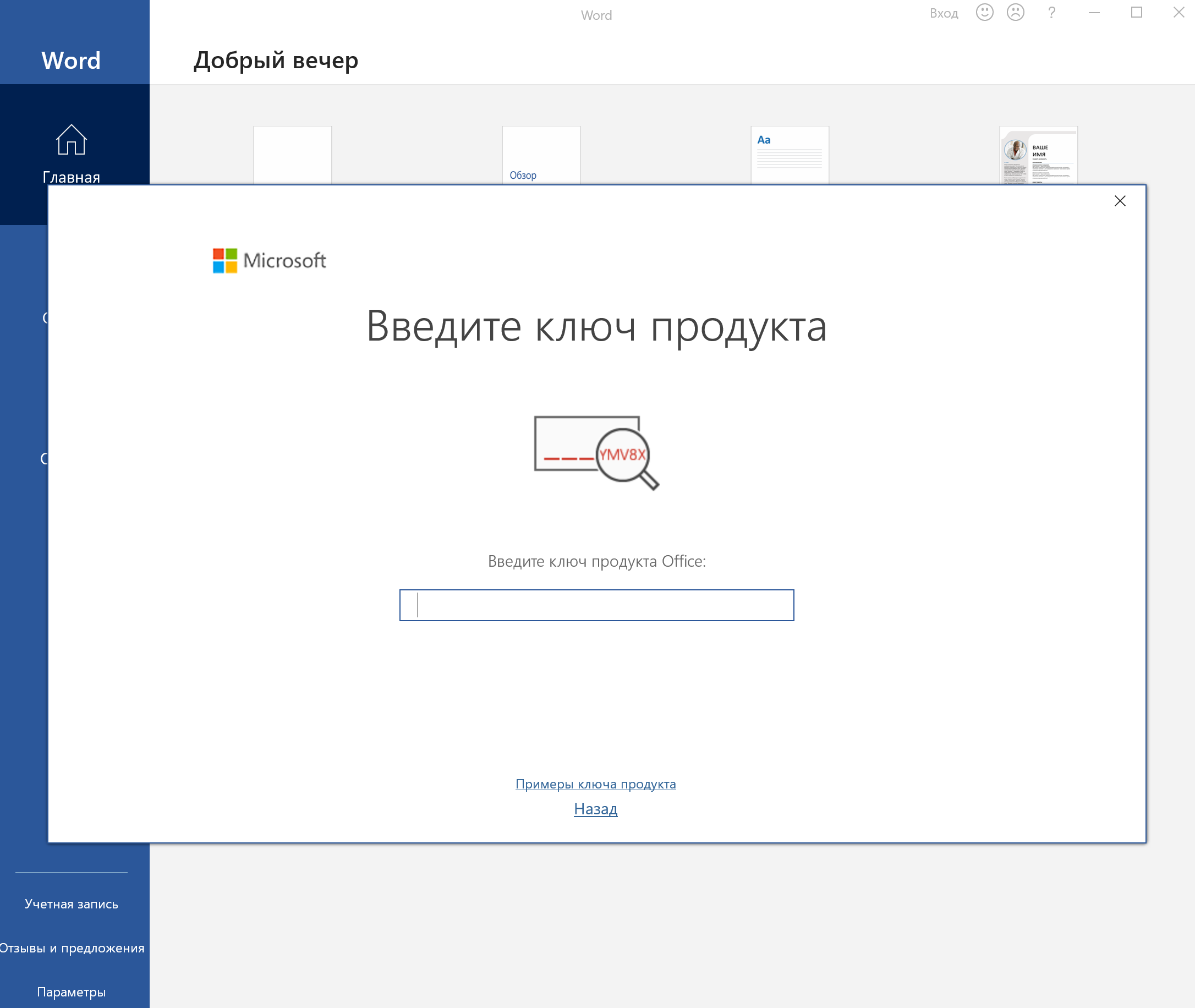Focus the Office product key input field

(596, 605)
